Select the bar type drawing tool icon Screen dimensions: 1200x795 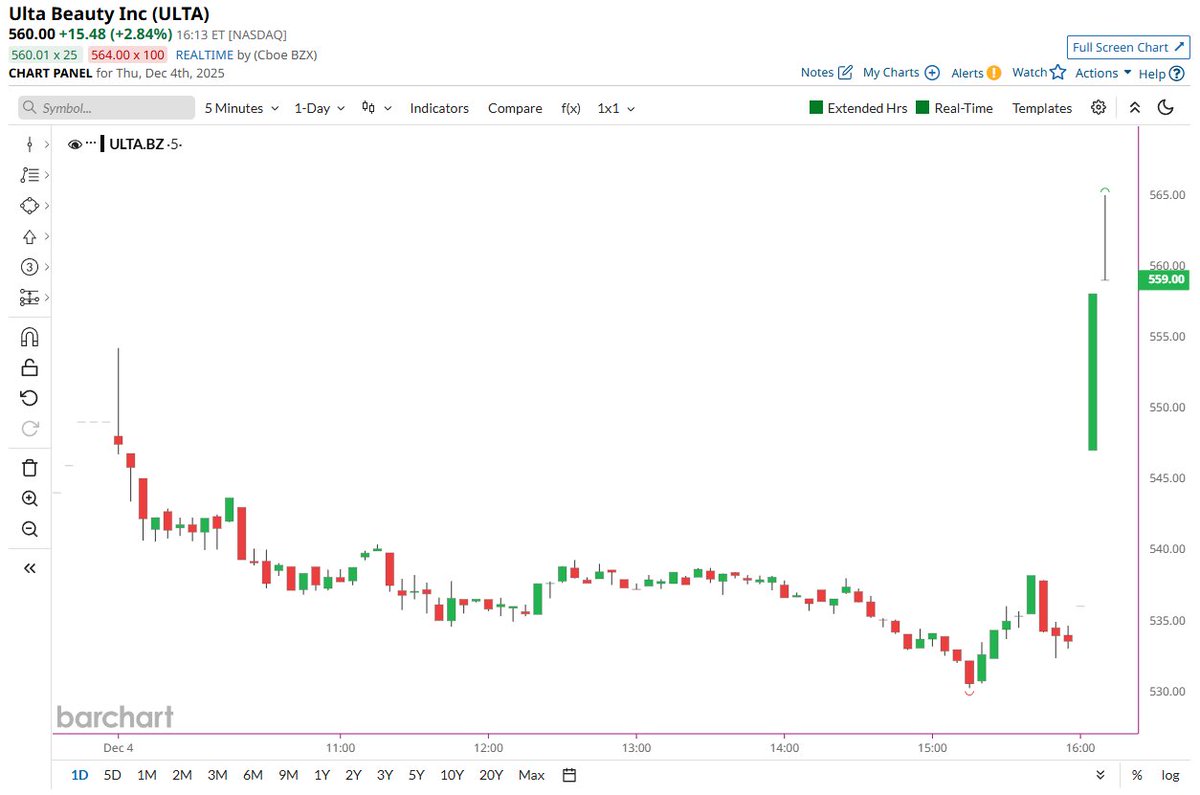(x=29, y=144)
